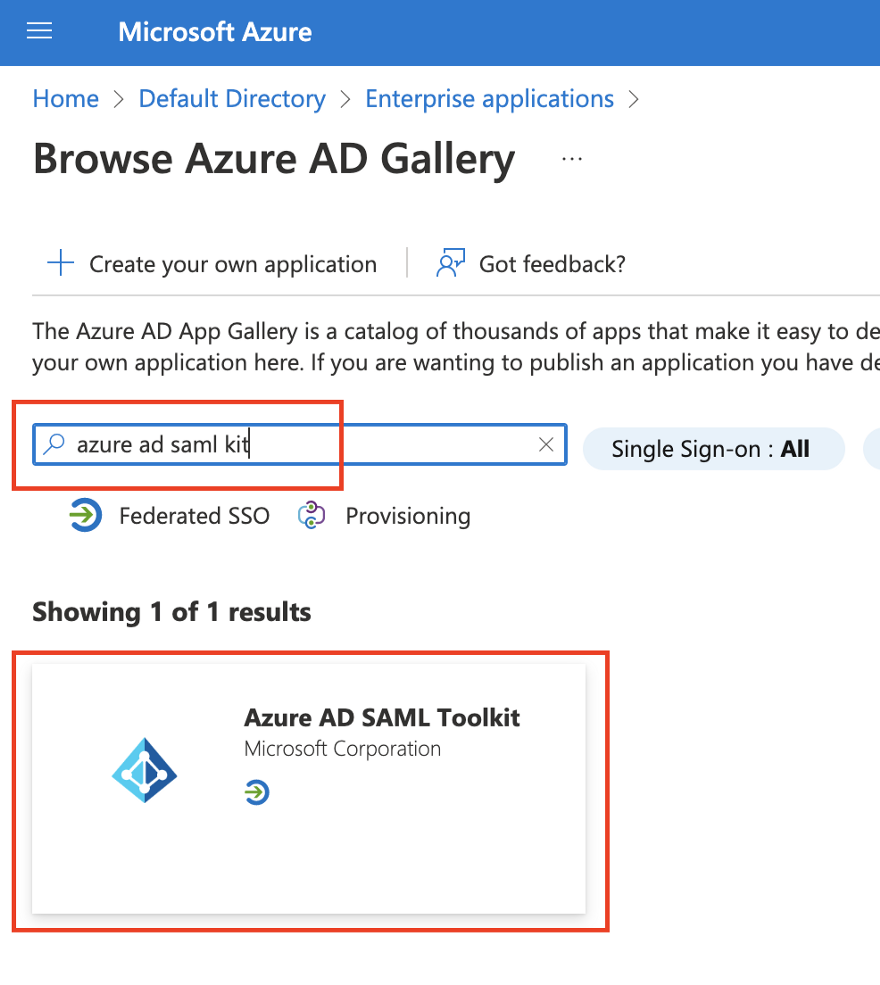The width and height of the screenshot is (880, 985).
Task: Click the magnifier icon in search box
Action: 56,445
